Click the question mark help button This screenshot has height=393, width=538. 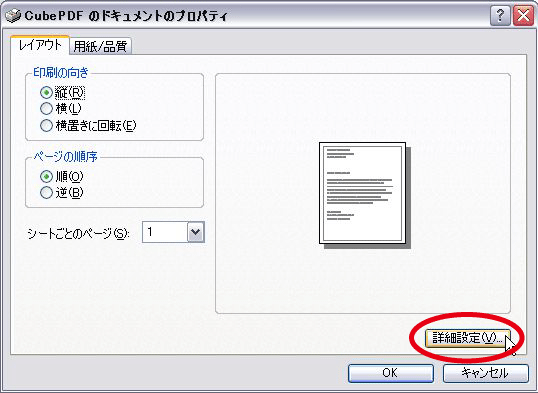[500, 15]
